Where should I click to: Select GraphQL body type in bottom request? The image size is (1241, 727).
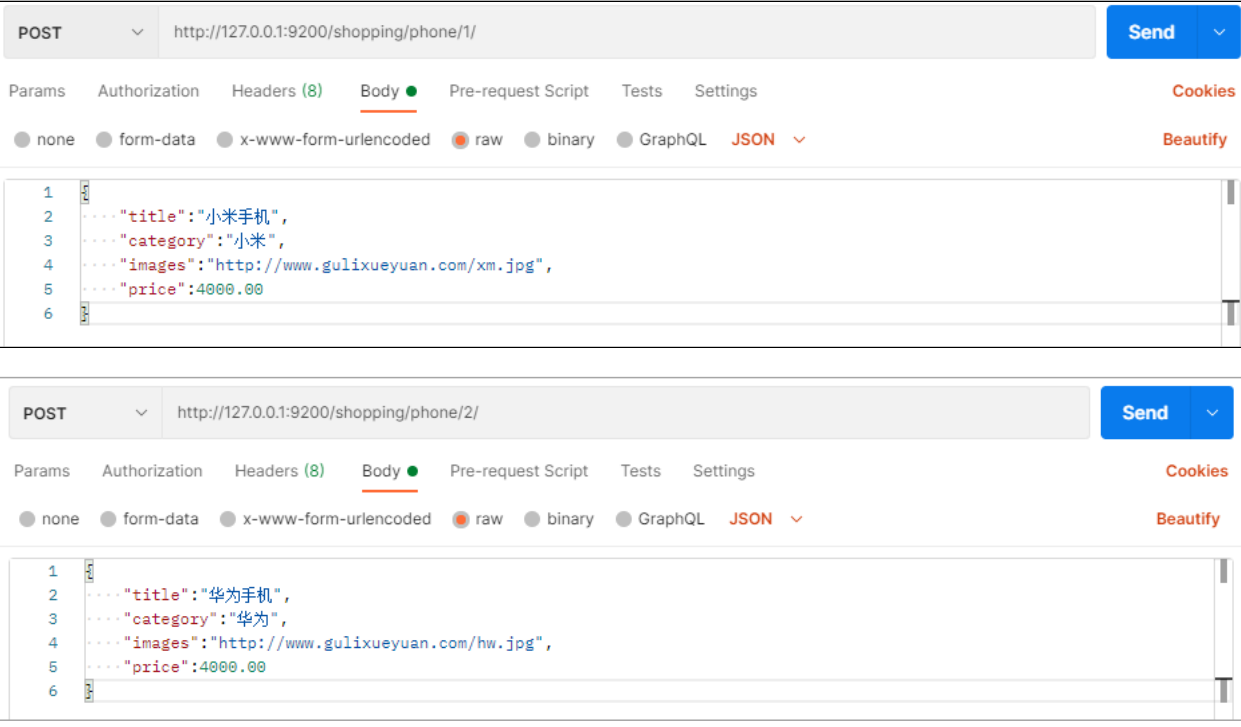tap(624, 519)
